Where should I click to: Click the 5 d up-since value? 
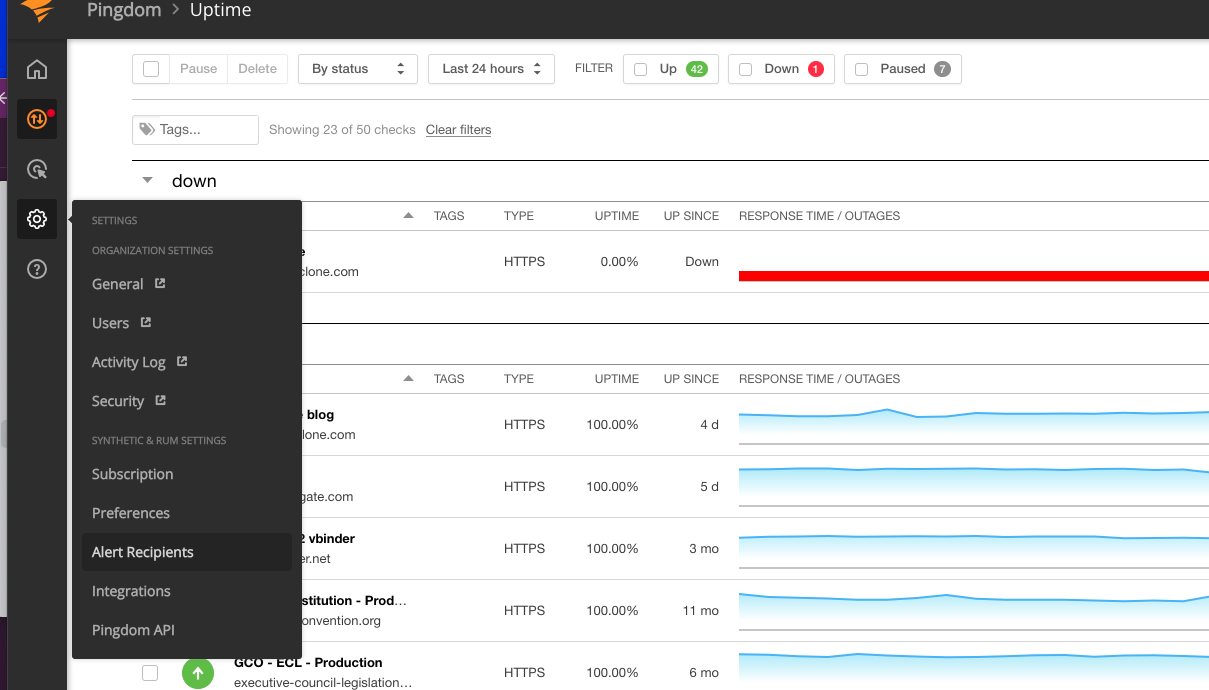[709, 487]
